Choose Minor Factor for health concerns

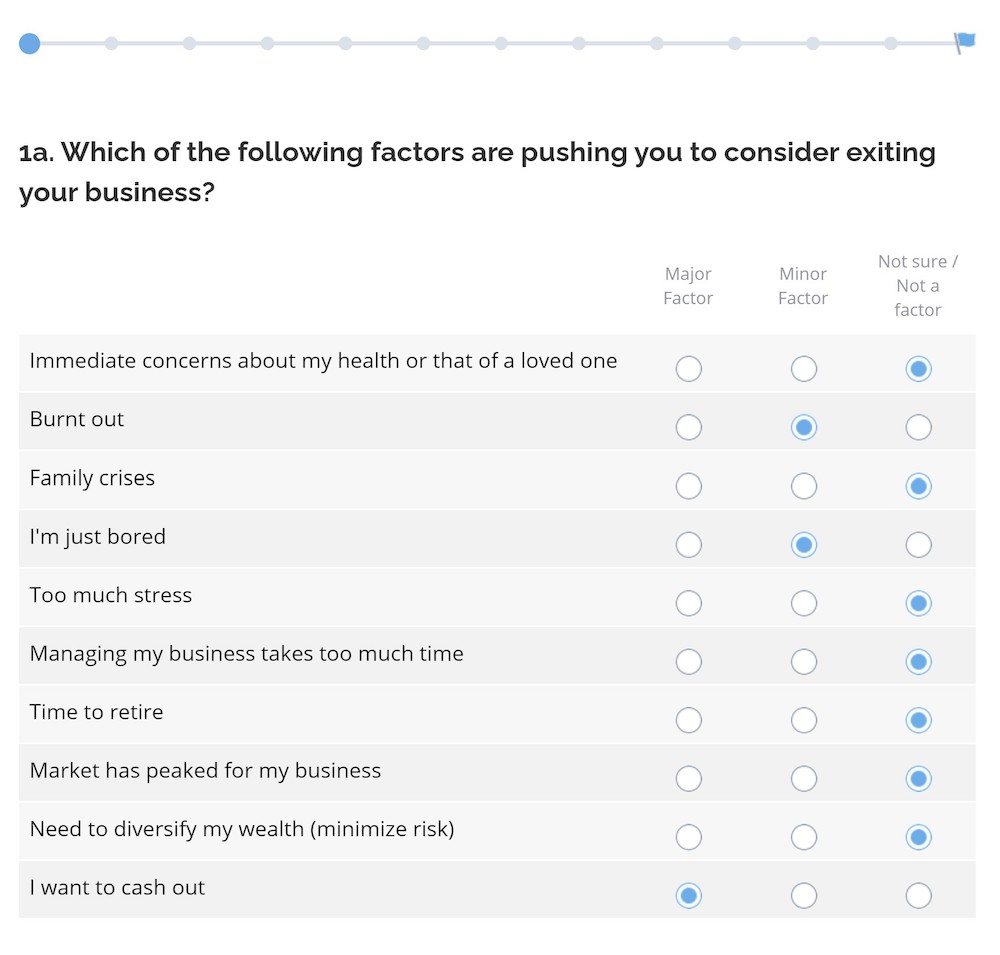[803, 369]
